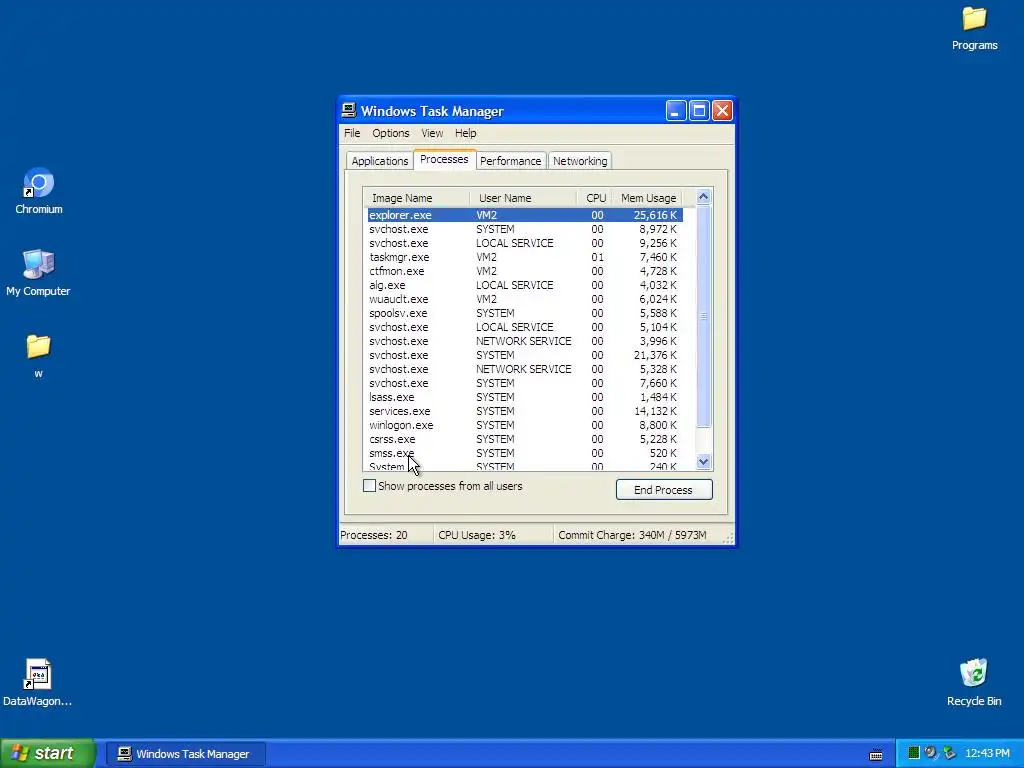Select svchost.exe row using 7,660 K
Screen dimensions: 1024x768
524,383
